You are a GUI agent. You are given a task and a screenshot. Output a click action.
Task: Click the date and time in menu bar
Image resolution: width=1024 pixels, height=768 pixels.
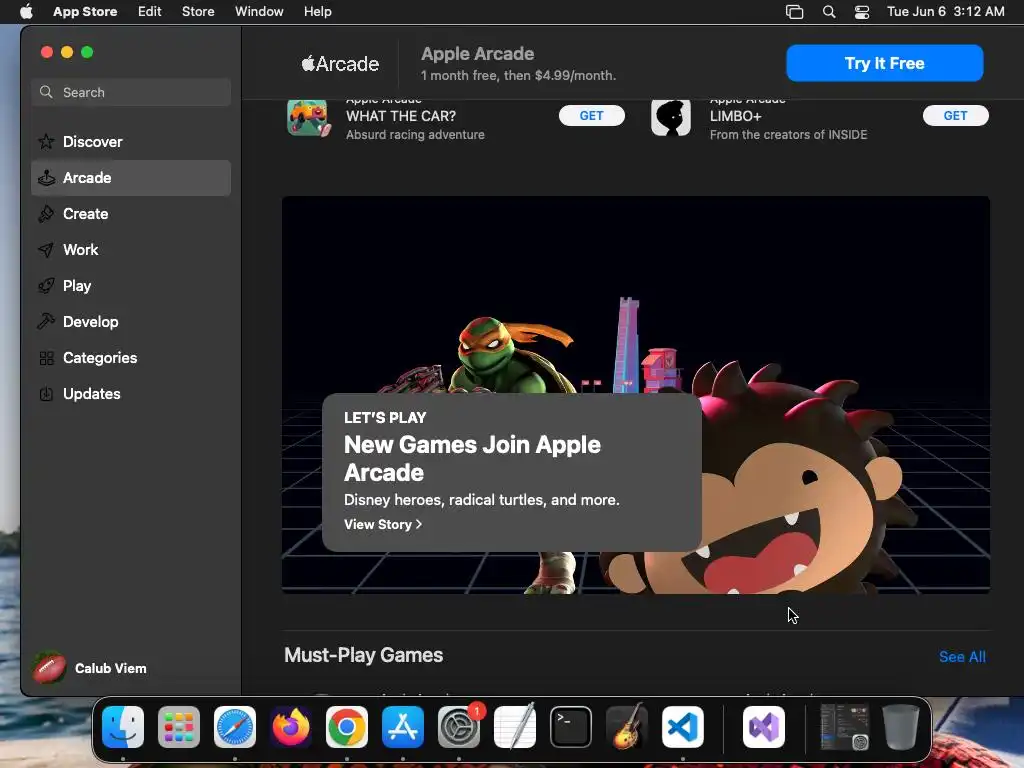(946, 12)
